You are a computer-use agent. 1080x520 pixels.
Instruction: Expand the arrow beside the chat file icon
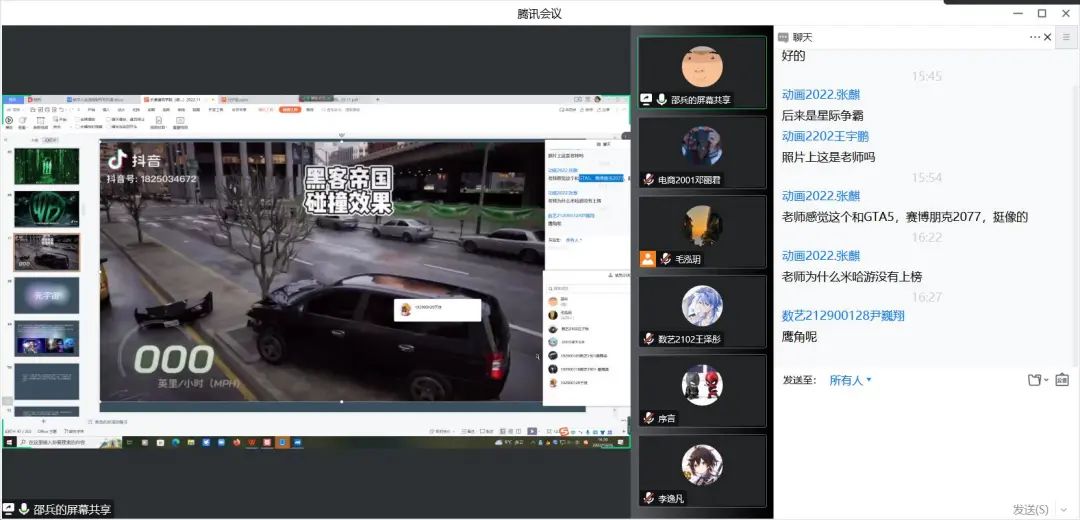pyautogui.click(x=1046, y=380)
